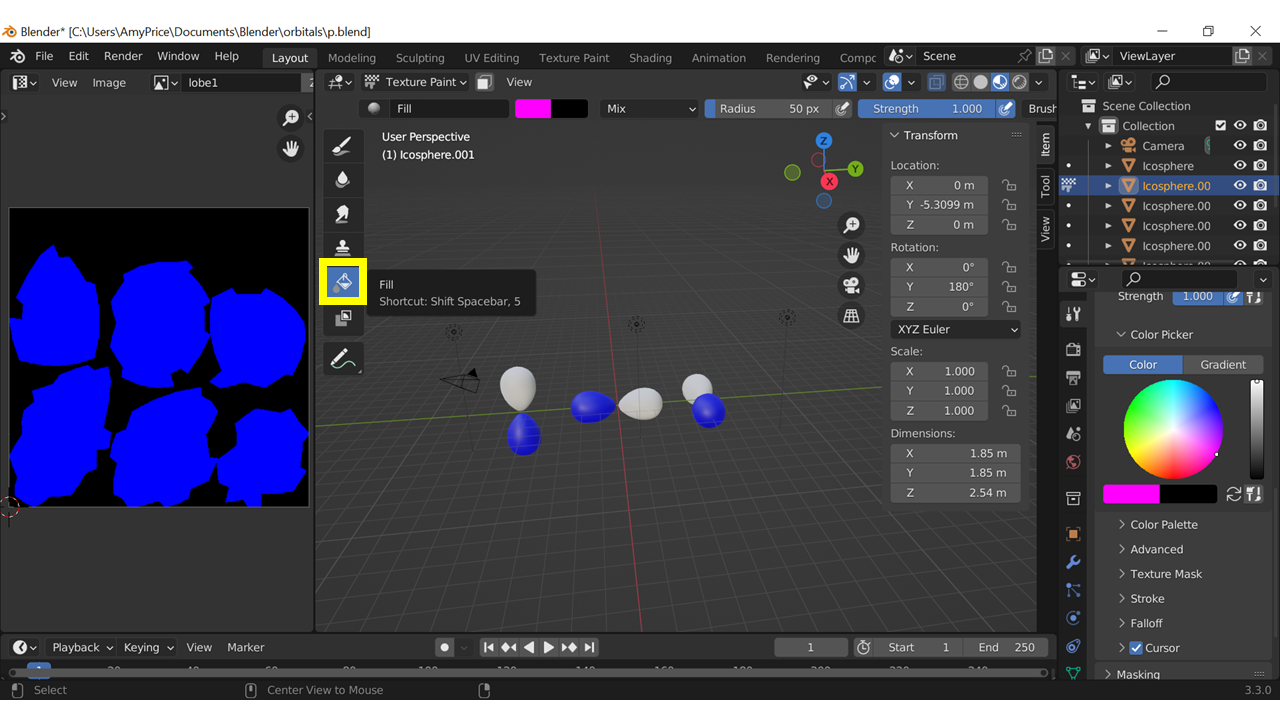Viewport: 1280px width, 720px height.
Task: Select the Smear tool
Action: click(x=342, y=213)
